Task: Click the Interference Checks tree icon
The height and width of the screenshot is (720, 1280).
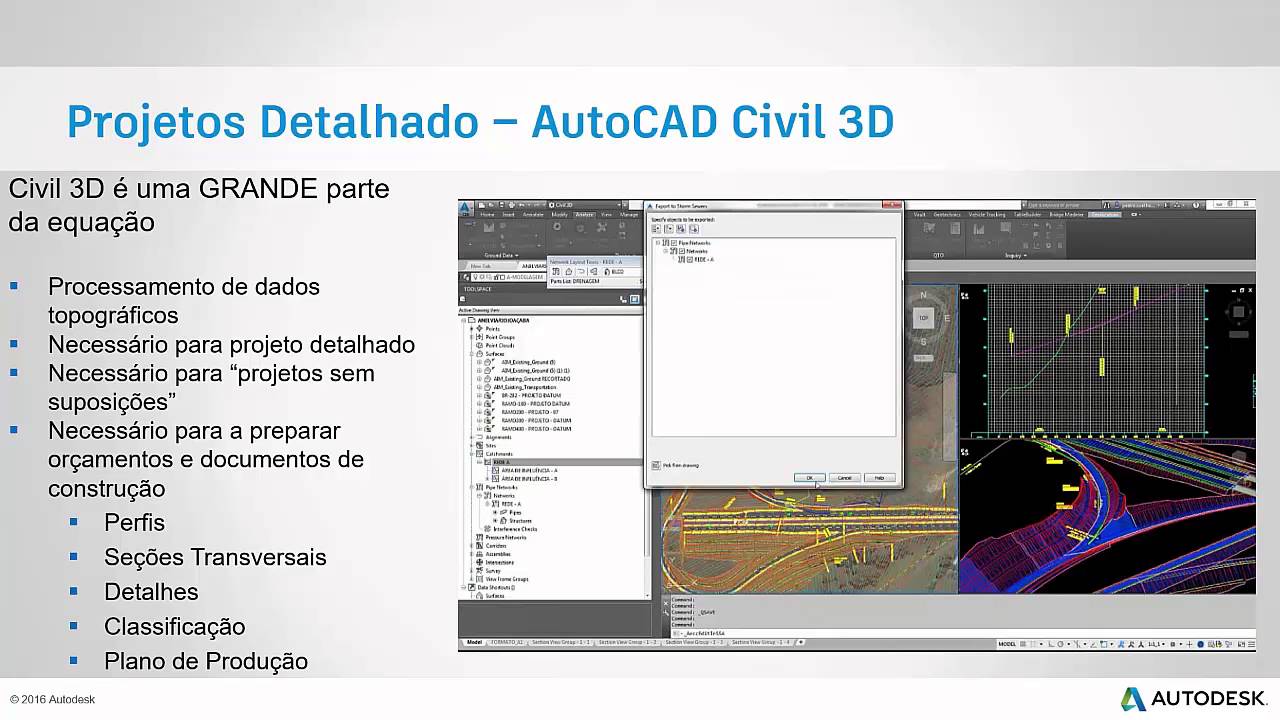Action: click(x=488, y=529)
